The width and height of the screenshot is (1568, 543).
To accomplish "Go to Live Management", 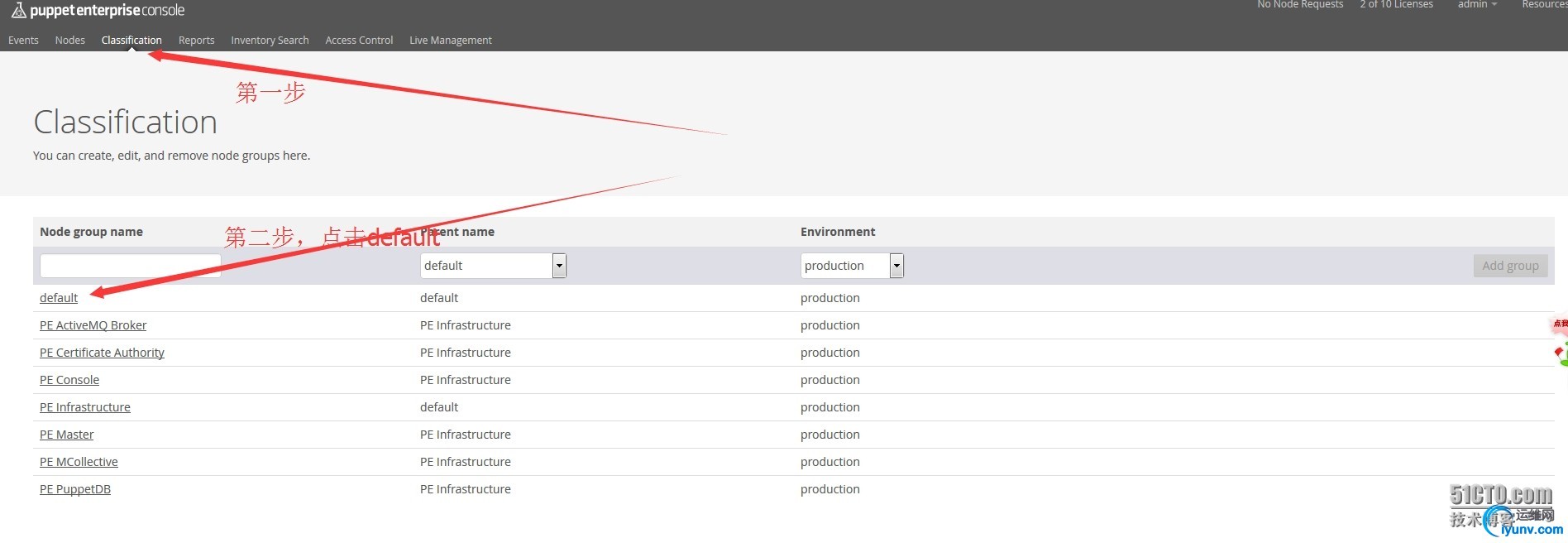I will tap(451, 40).
